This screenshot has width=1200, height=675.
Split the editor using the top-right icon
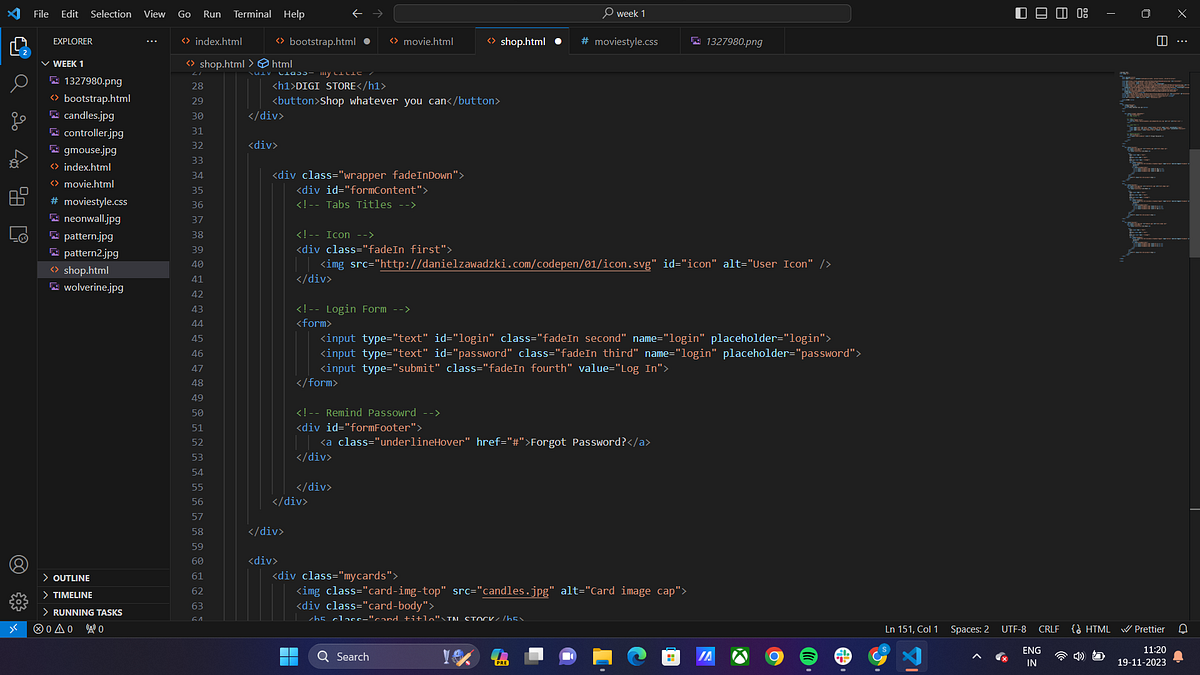tap(1160, 42)
